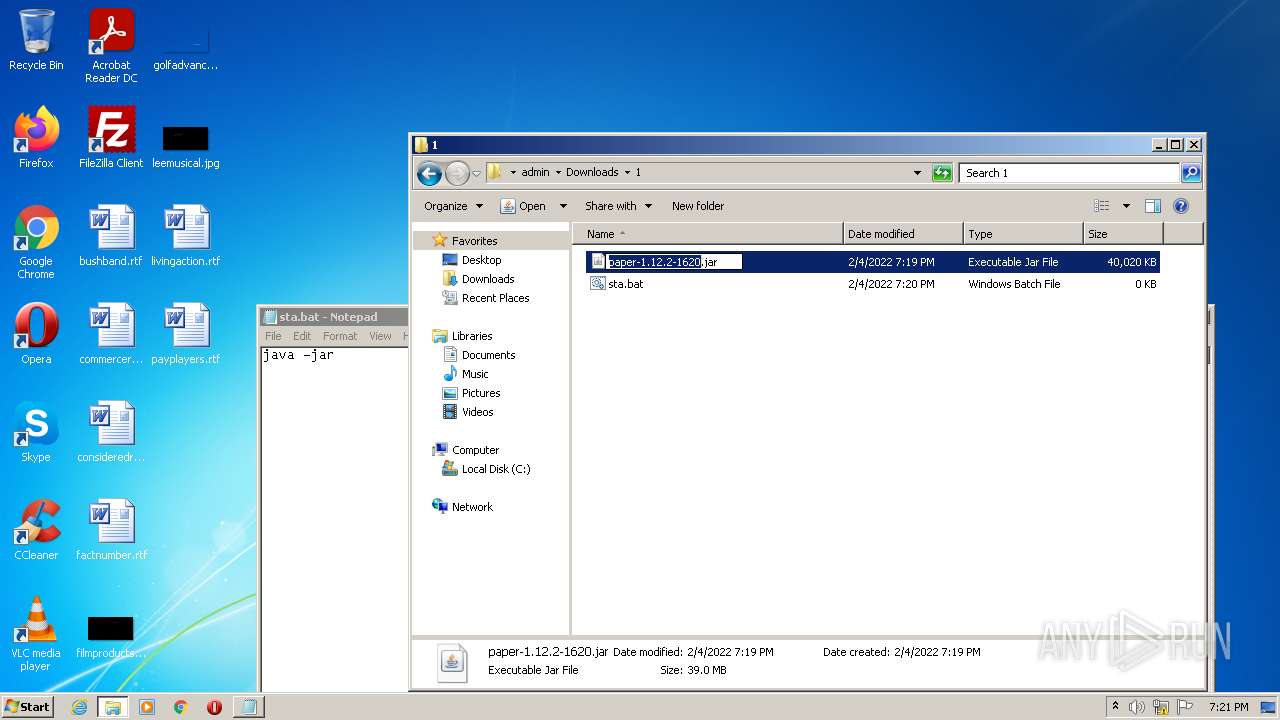Click the Start button

27,707
